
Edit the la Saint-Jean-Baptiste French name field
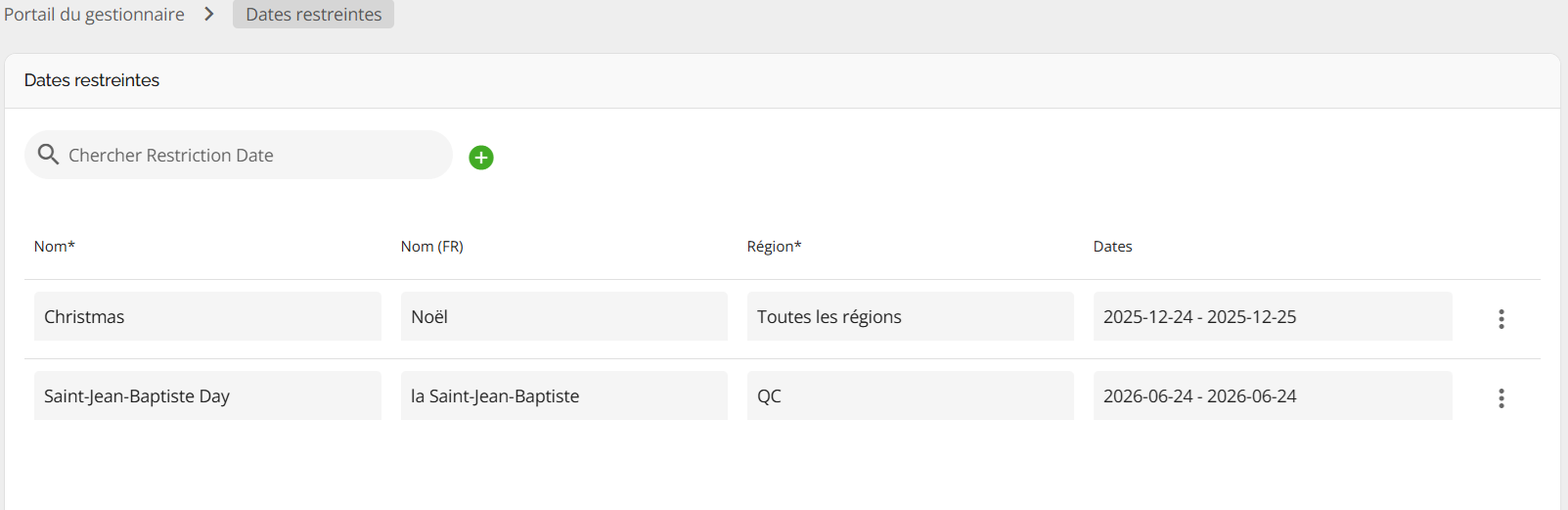563,396
